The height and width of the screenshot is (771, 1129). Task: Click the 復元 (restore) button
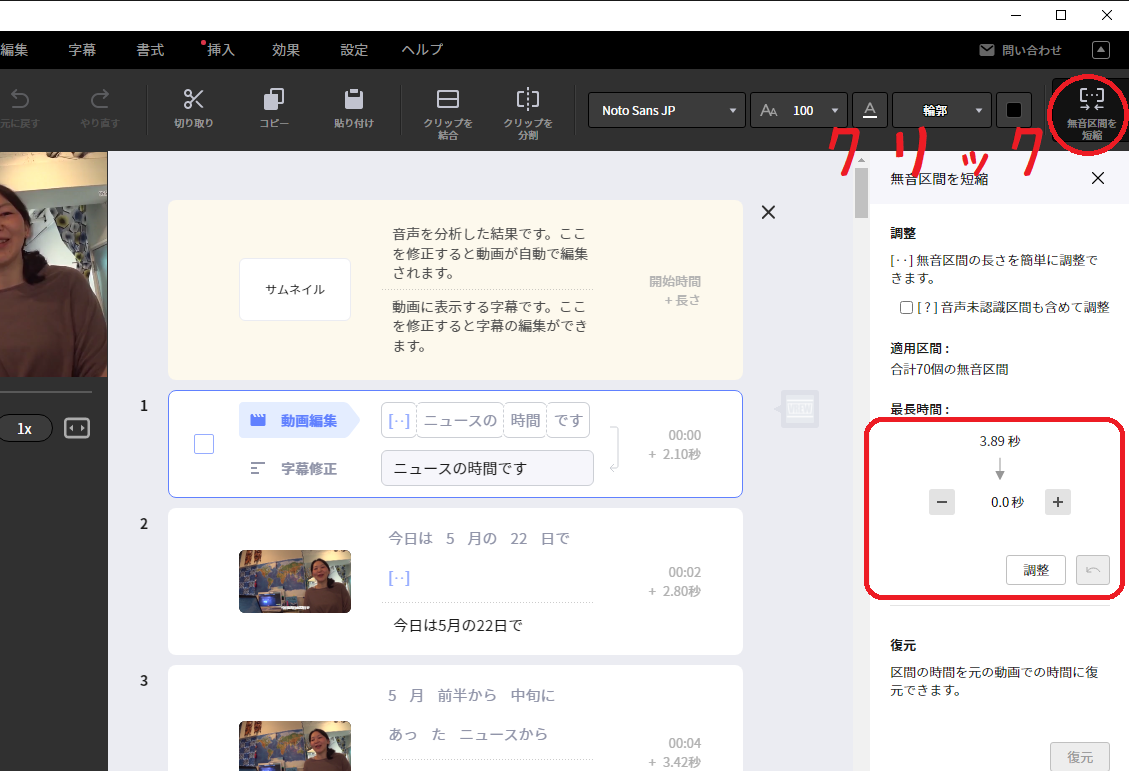[1080, 756]
